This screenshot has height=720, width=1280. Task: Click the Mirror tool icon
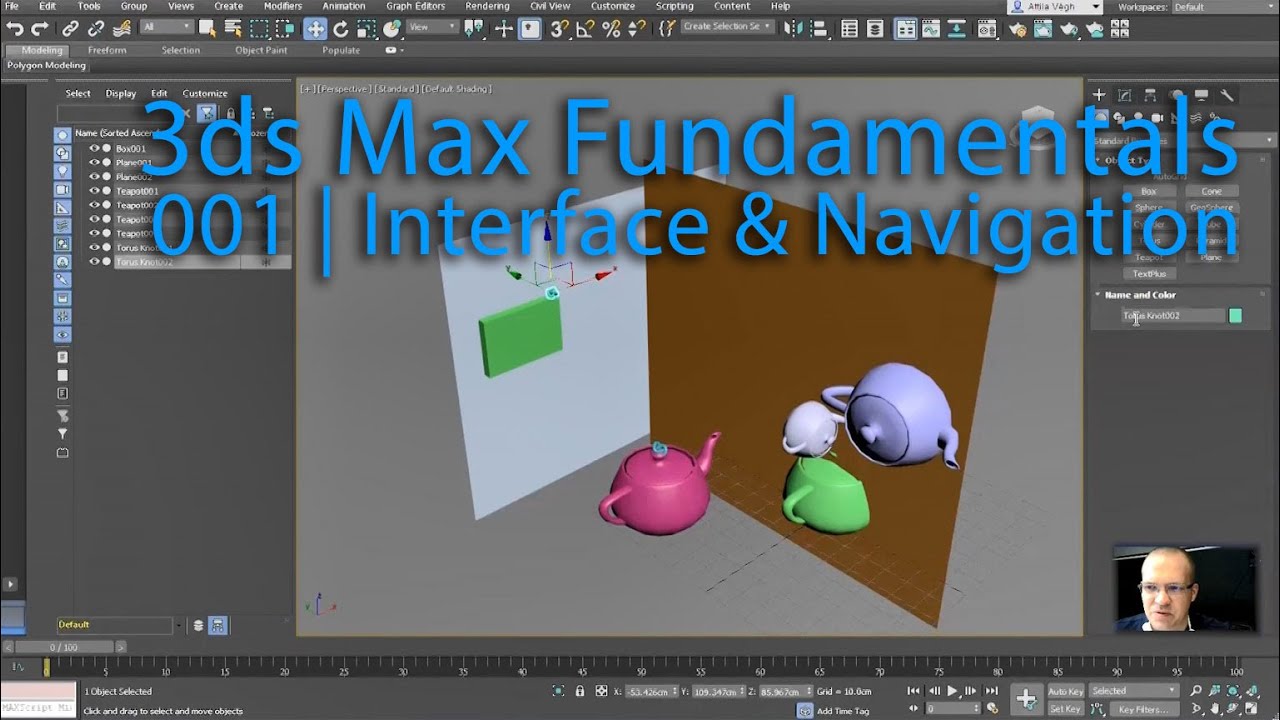tap(793, 28)
